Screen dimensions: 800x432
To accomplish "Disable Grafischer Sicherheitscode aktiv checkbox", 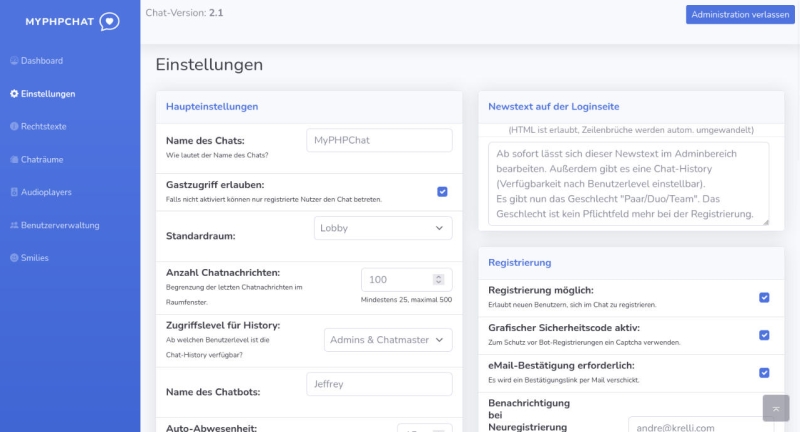I will (764, 335).
